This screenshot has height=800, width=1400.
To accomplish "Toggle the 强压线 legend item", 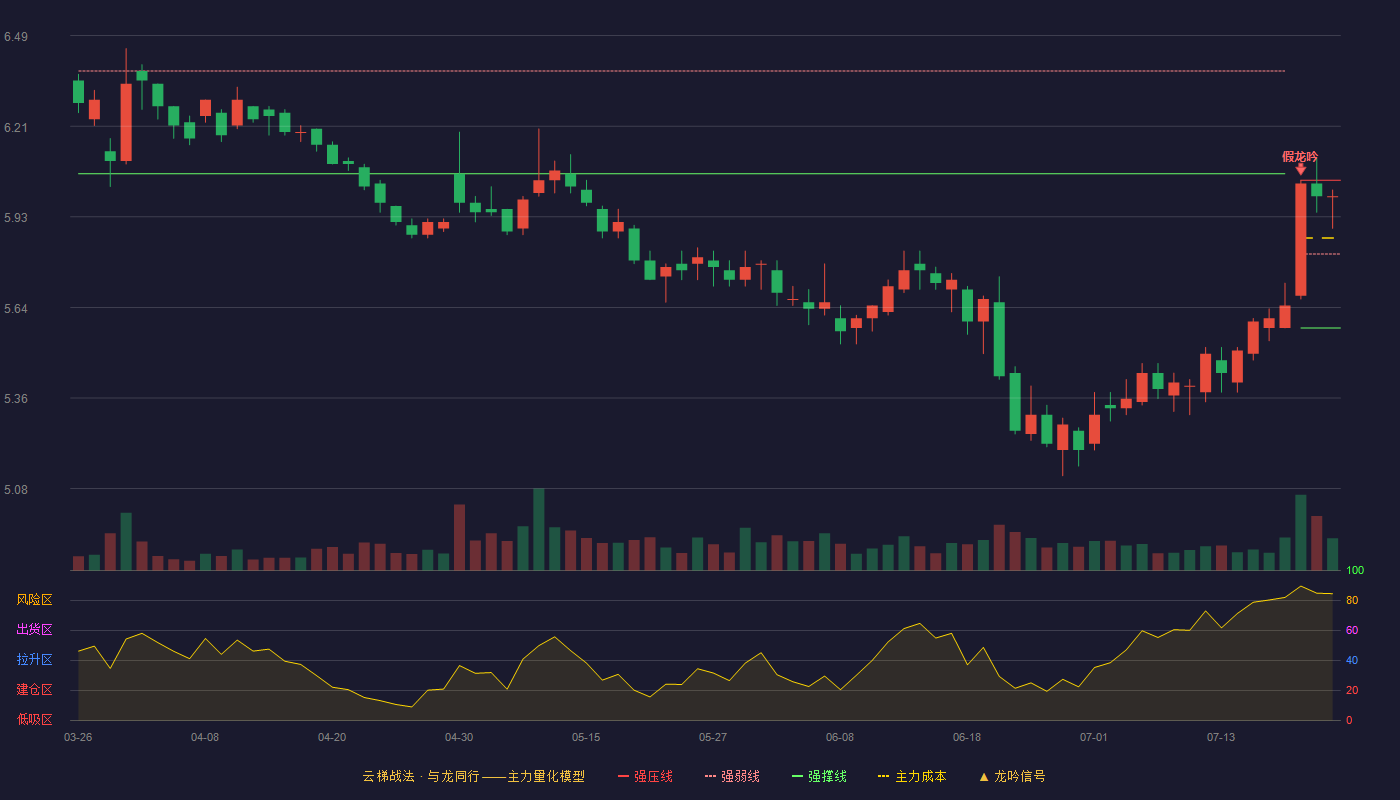I will (x=645, y=776).
